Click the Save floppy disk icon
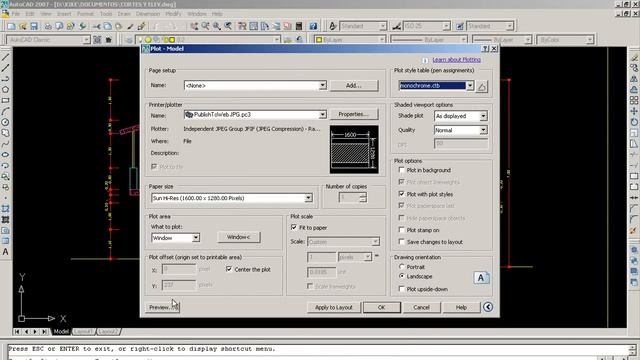 (x=34, y=26)
